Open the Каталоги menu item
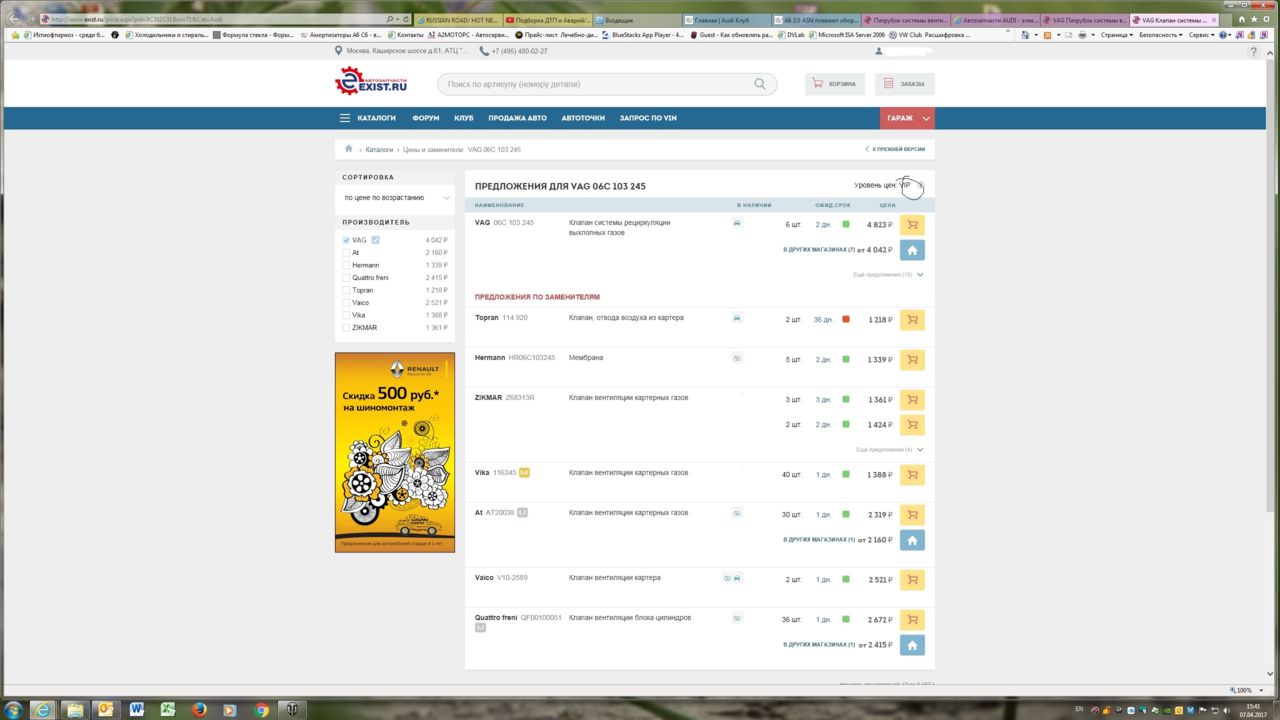The width and height of the screenshot is (1280, 720). (377, 118)
